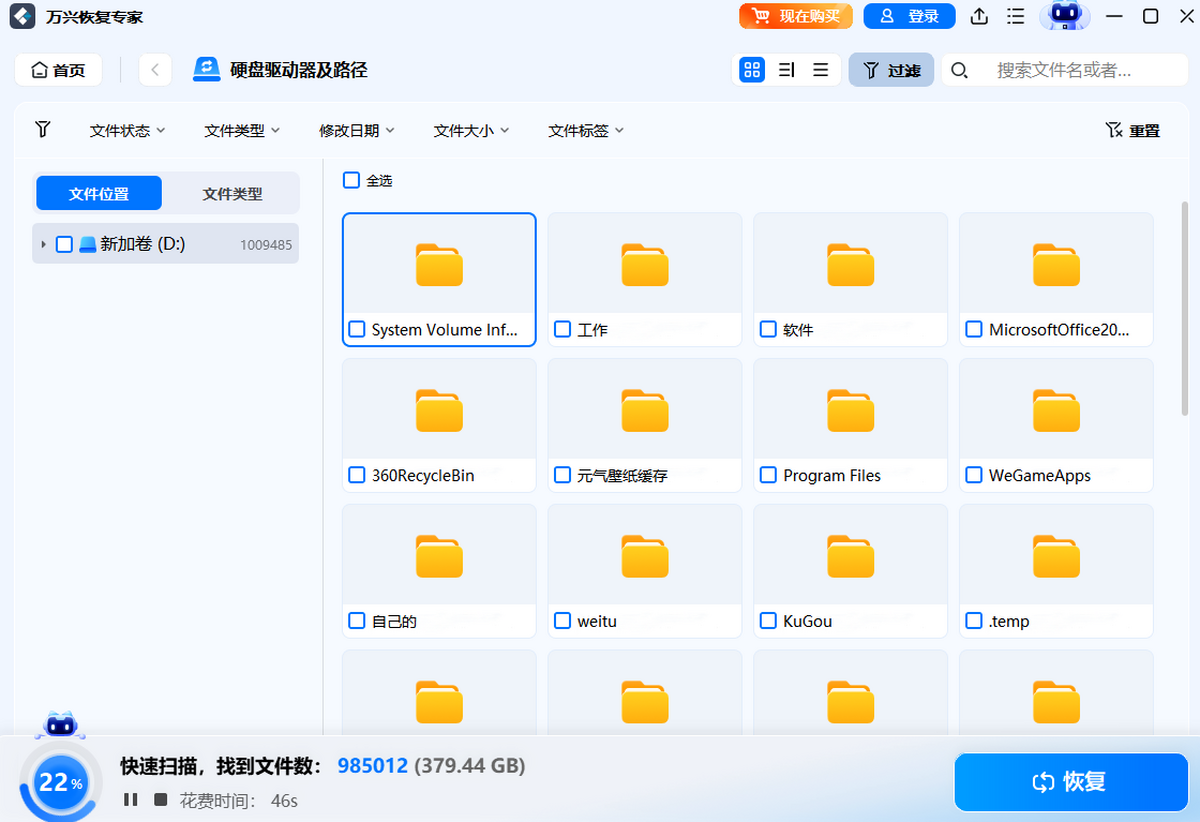Switch to simple list view icon
The height and width of the screenshot is (822, 1200).
(x=821, y=70)
